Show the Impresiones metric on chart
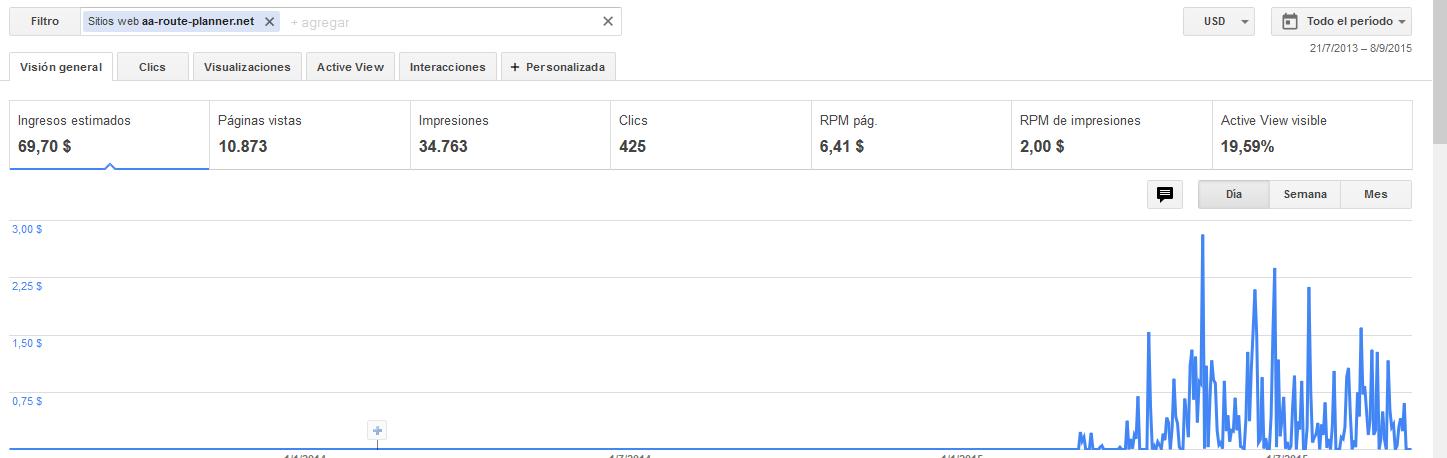This screenshot has width=1447, height=458. [x=510, y=134]
